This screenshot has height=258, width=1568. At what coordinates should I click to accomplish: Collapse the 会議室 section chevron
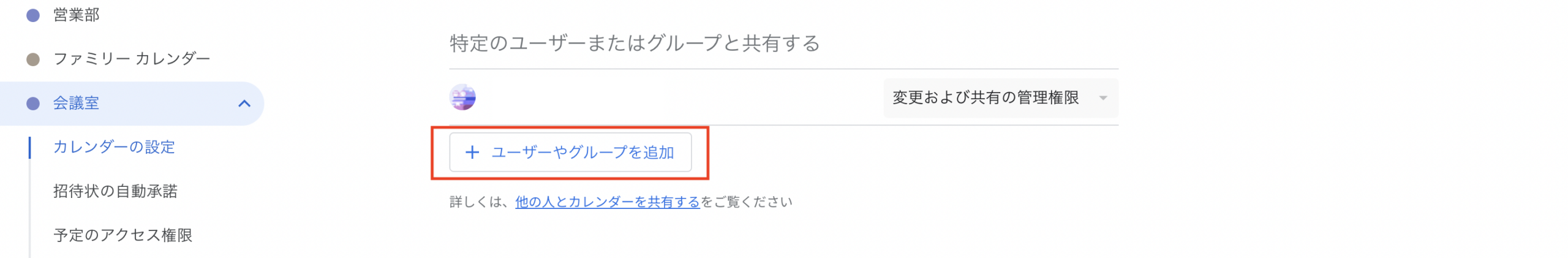pyautogui.click(x=244, y=104)
